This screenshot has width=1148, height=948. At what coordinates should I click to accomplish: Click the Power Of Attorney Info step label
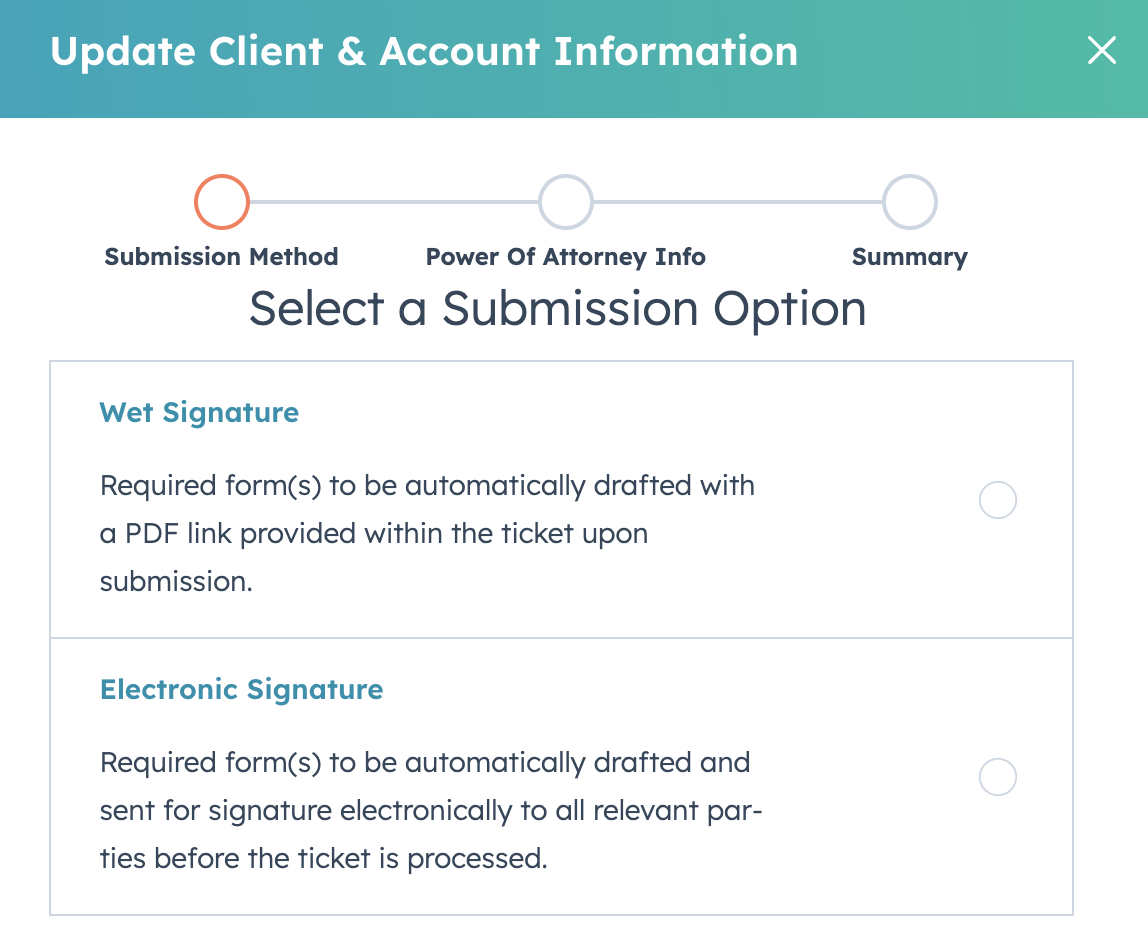click(565, 257)
